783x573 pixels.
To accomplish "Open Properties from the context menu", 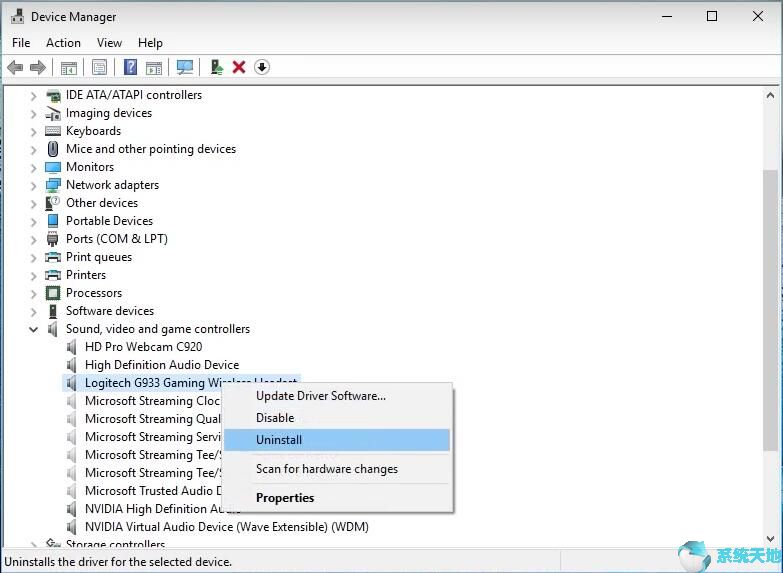I will [x=337, y=498].
